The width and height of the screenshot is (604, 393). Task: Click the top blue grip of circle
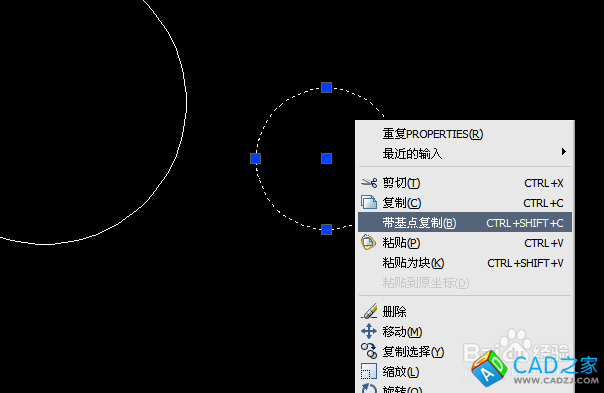tap(326, 87)
